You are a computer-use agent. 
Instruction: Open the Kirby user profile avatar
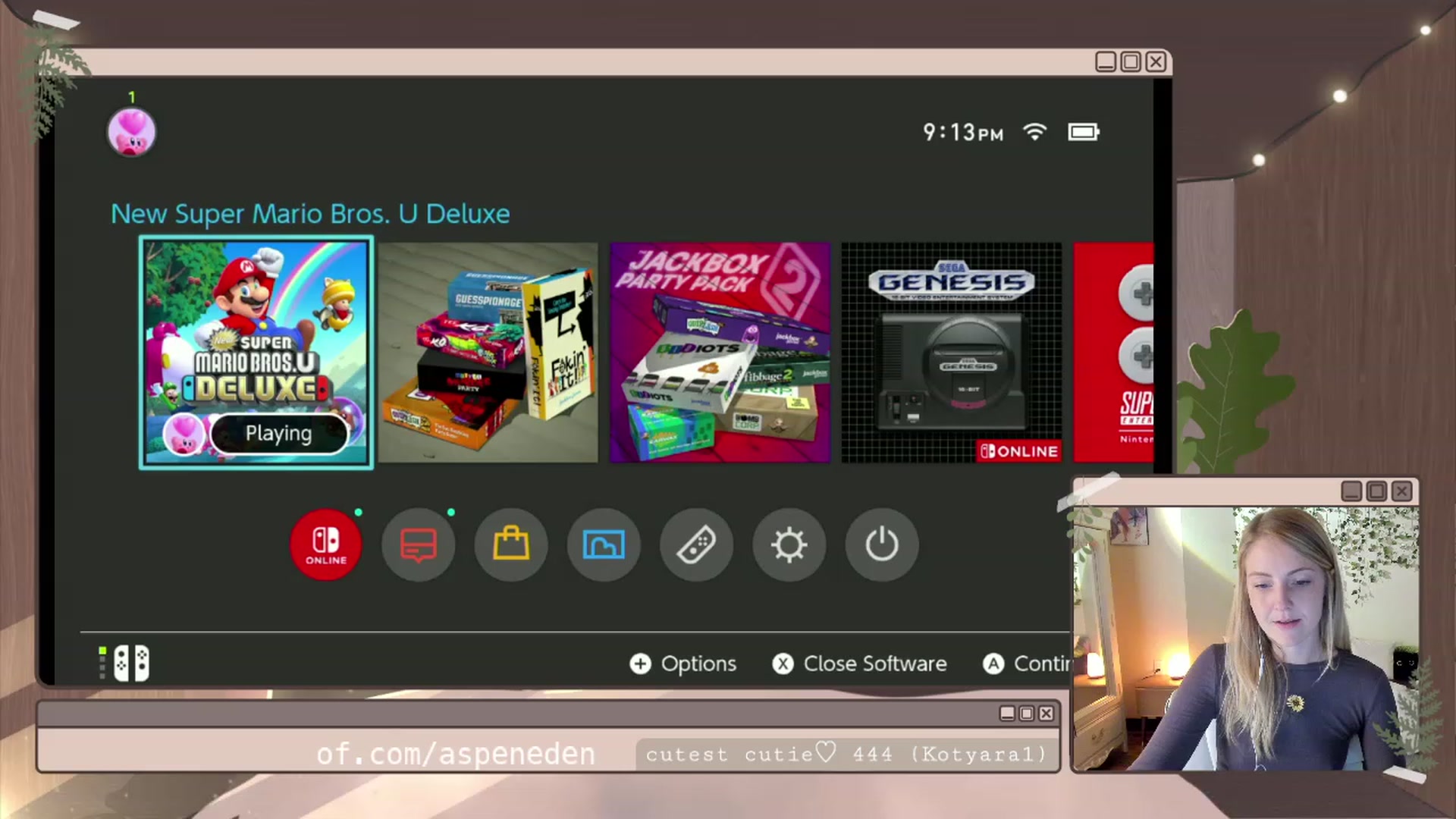pyautogui.click(x=132, y=132)
